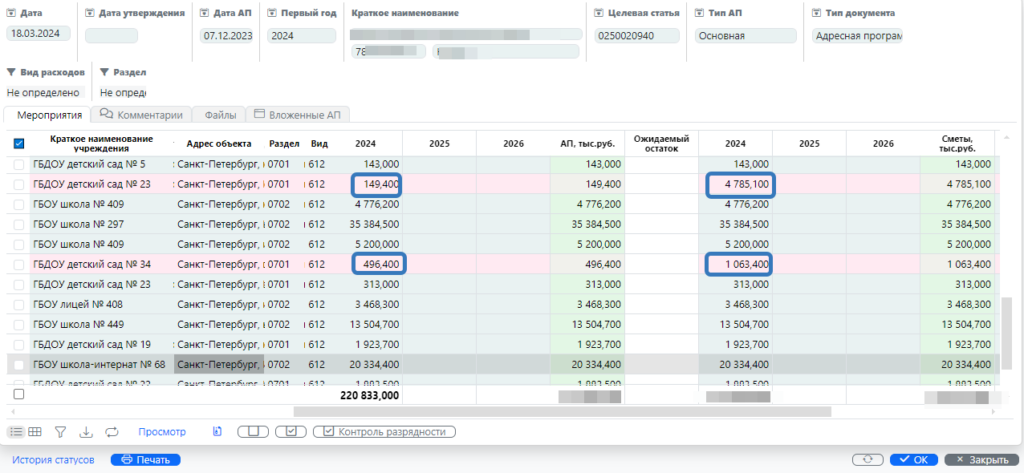The width and height of the screenshot is (1024, 473).
Task: Open the Тип АП field showing Основная
Action: point(745,36)
